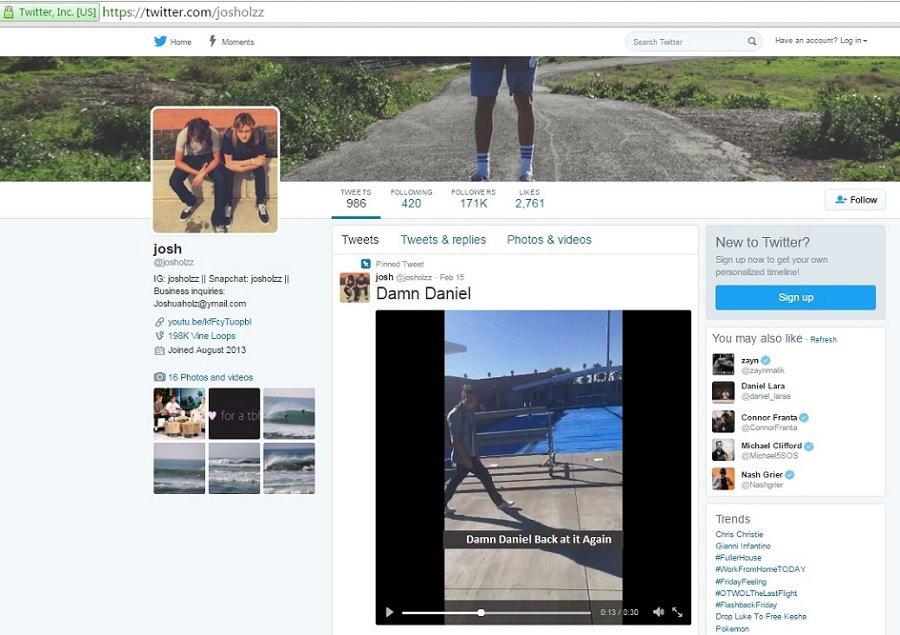Open the youtu.be profile link

209,322
